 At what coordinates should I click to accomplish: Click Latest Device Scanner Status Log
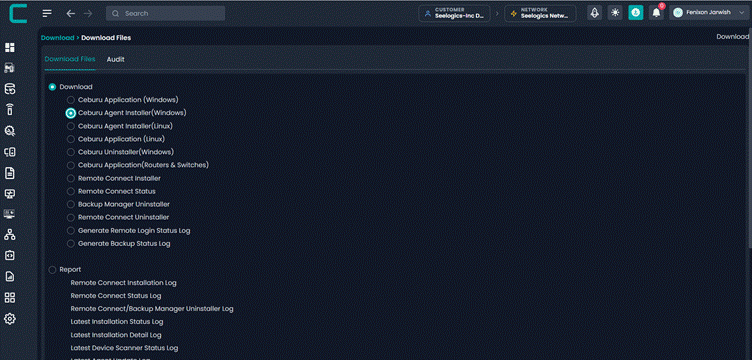tap(124, 348)
